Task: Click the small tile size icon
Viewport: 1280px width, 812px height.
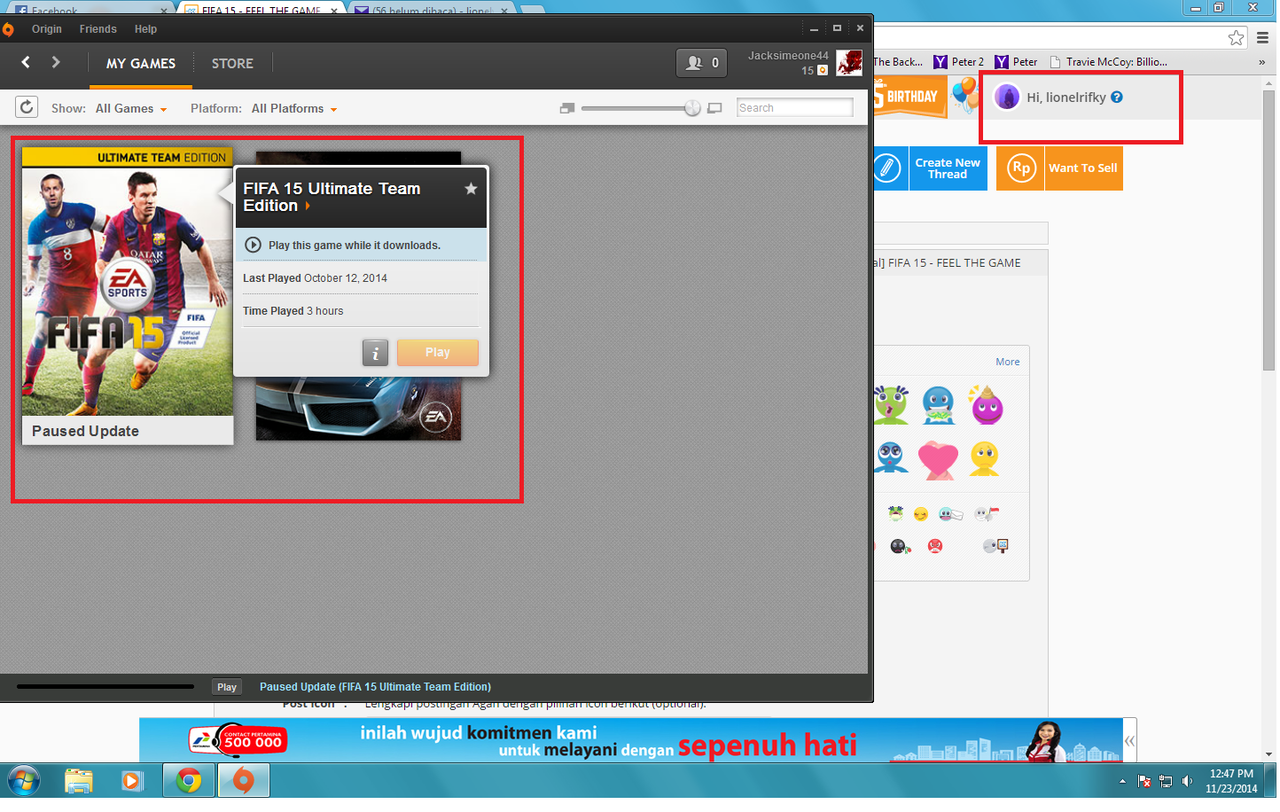Action: [567, 108]
